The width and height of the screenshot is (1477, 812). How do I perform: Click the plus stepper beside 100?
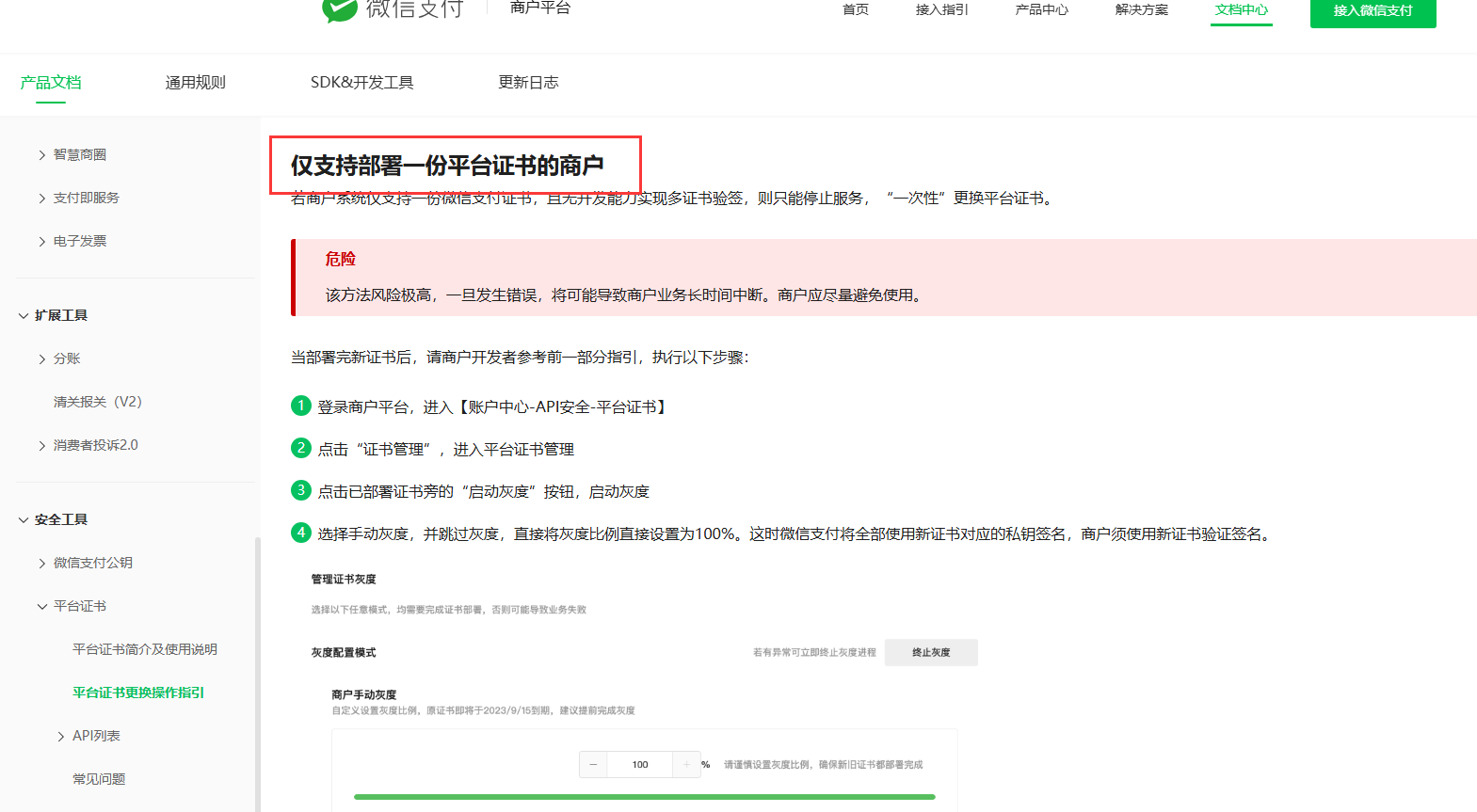(686, 764)
